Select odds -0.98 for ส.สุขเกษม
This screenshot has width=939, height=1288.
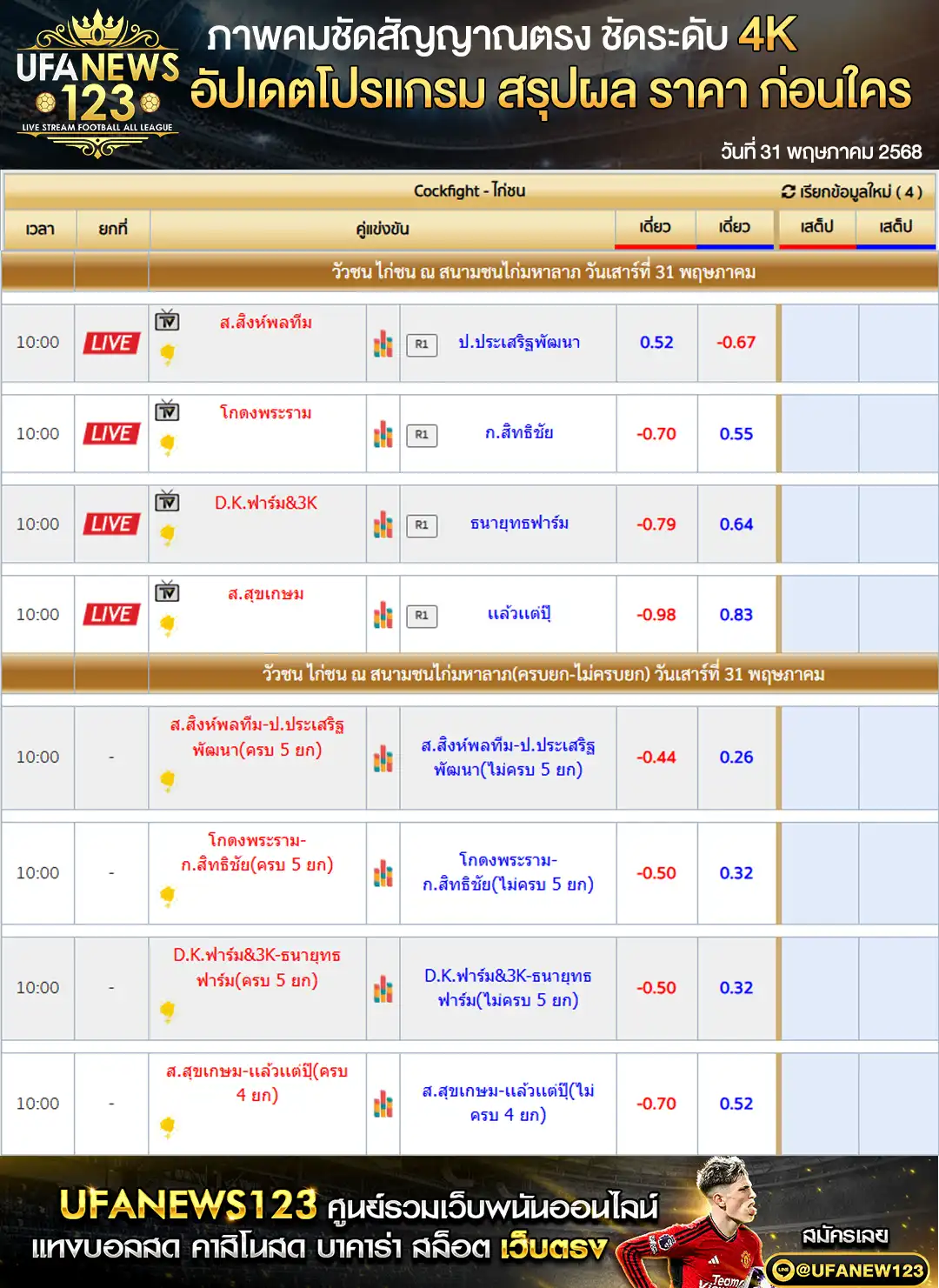(656, 615)
